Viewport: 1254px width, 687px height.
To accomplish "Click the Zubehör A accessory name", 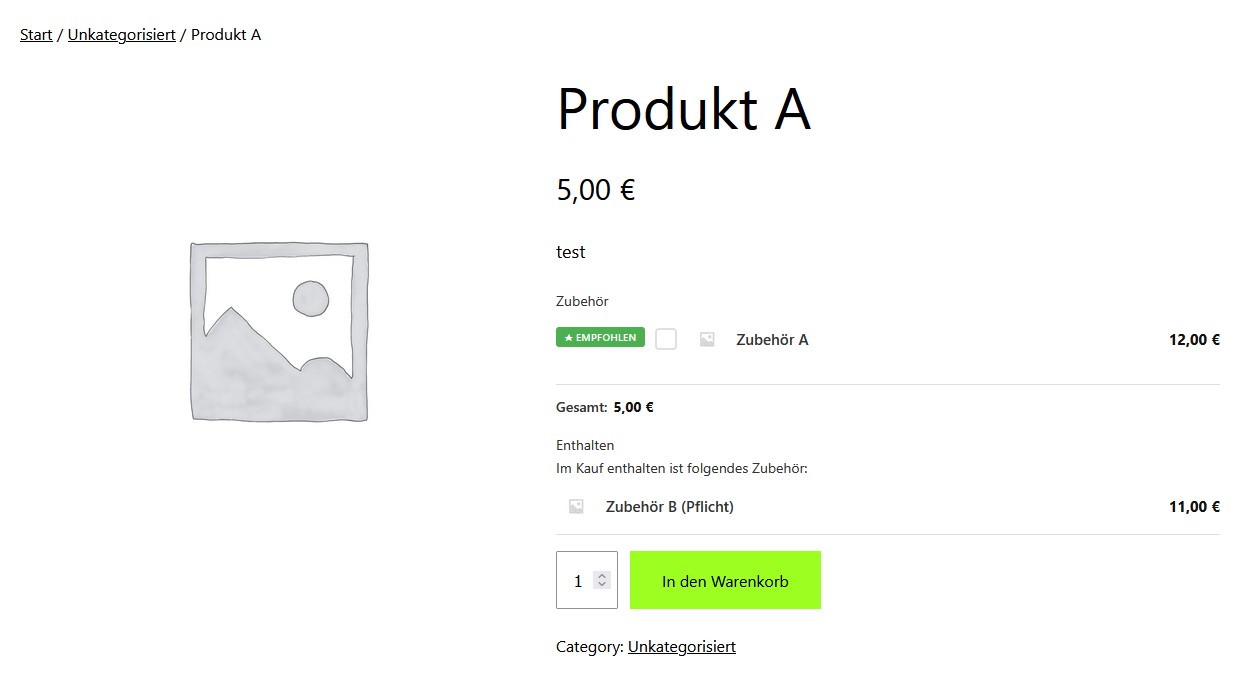I will tap(772, 339).
